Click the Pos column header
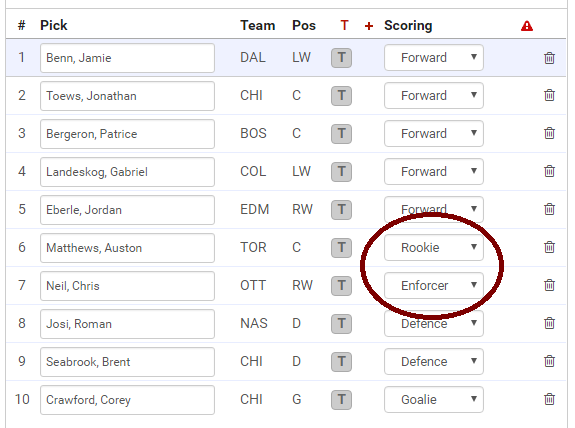This screenshot has height=428, width=575. 304,26
